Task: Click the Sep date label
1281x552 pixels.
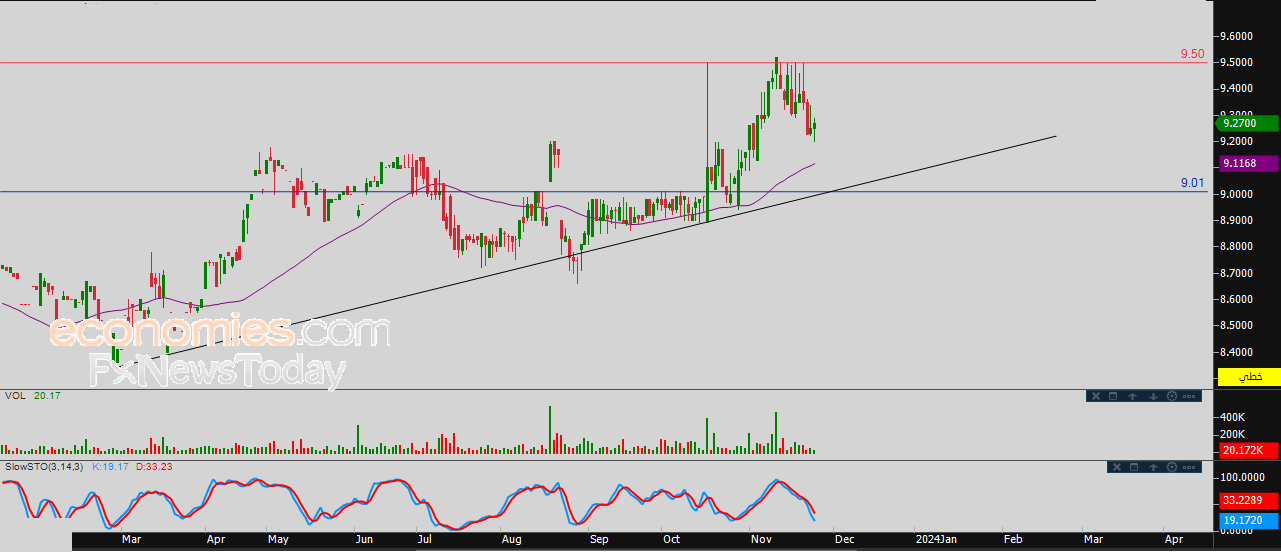Action: [599, 539]
